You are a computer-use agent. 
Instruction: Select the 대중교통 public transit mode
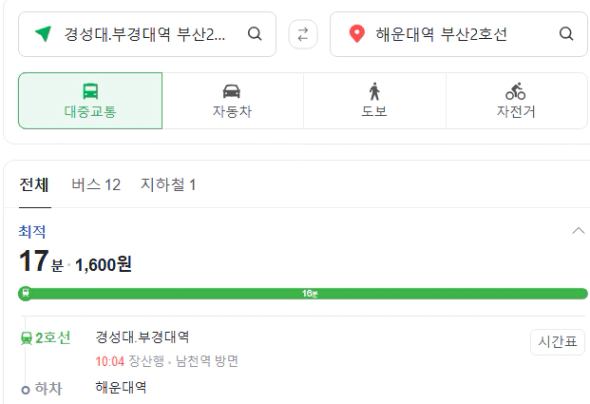pos(90,100)
